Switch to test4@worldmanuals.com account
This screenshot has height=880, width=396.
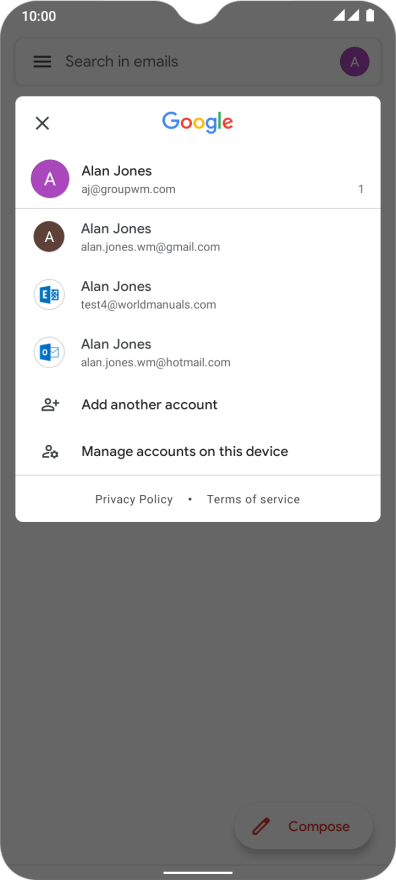(x=198, y=295)
